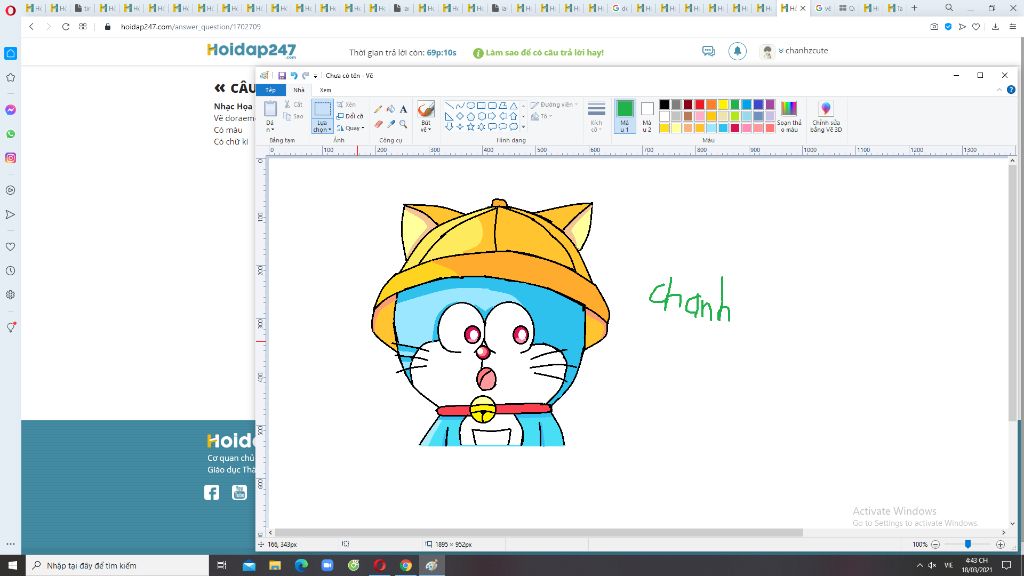Click the Redo arrow in Paint title bar
Viewport: 1024px width, 576px height.
coord(305,76)
